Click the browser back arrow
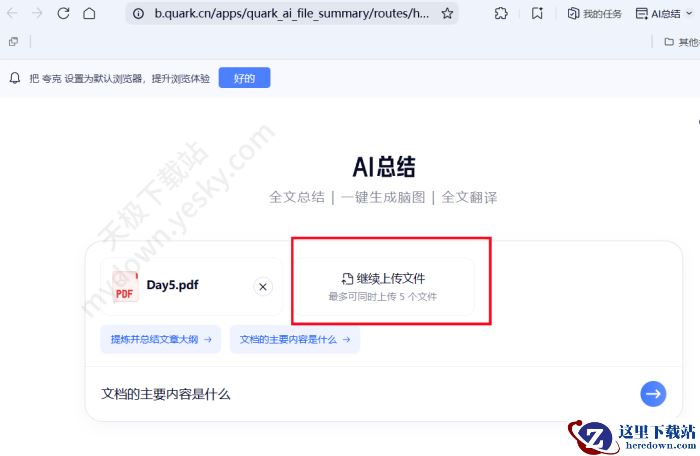 tap(12, 13)
